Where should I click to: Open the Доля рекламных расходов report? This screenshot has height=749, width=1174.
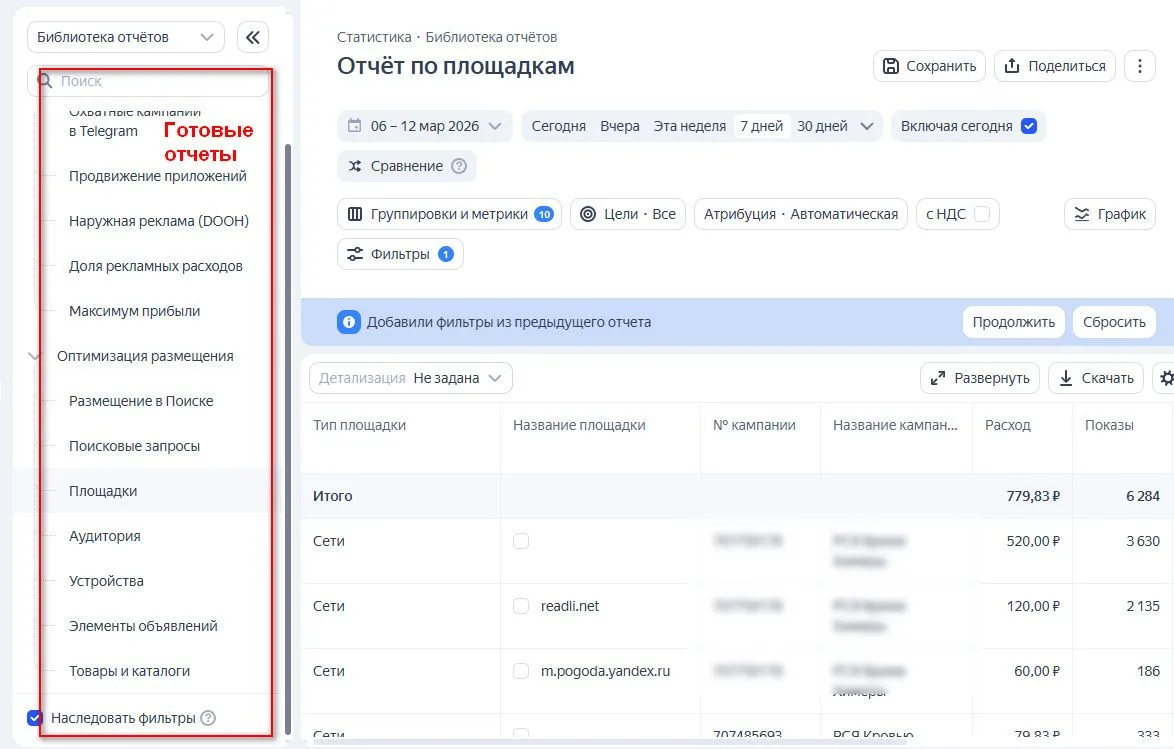point(156,266)
